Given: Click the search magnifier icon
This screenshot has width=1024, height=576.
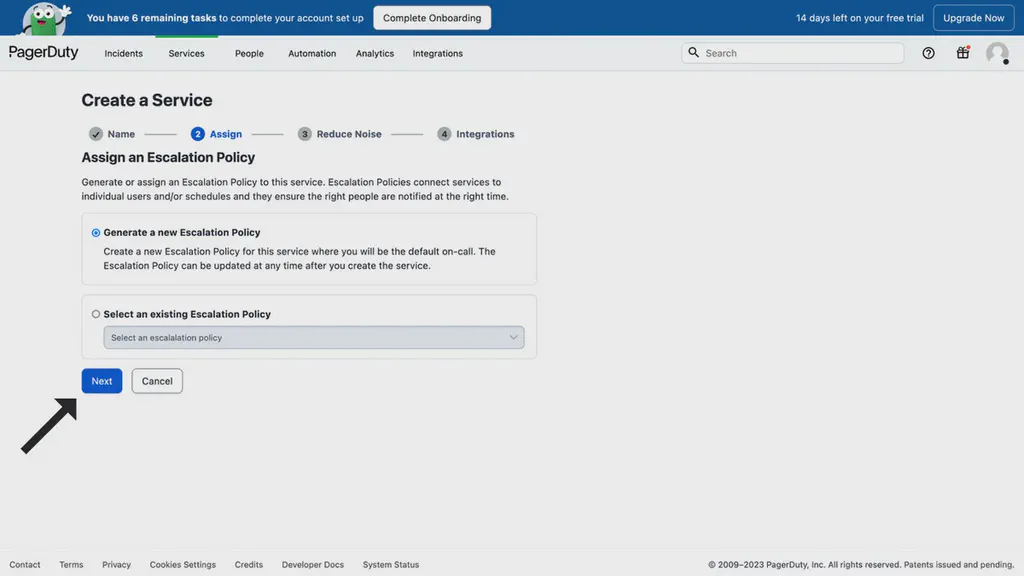Looking at the screenshot, I should [694, 52].
